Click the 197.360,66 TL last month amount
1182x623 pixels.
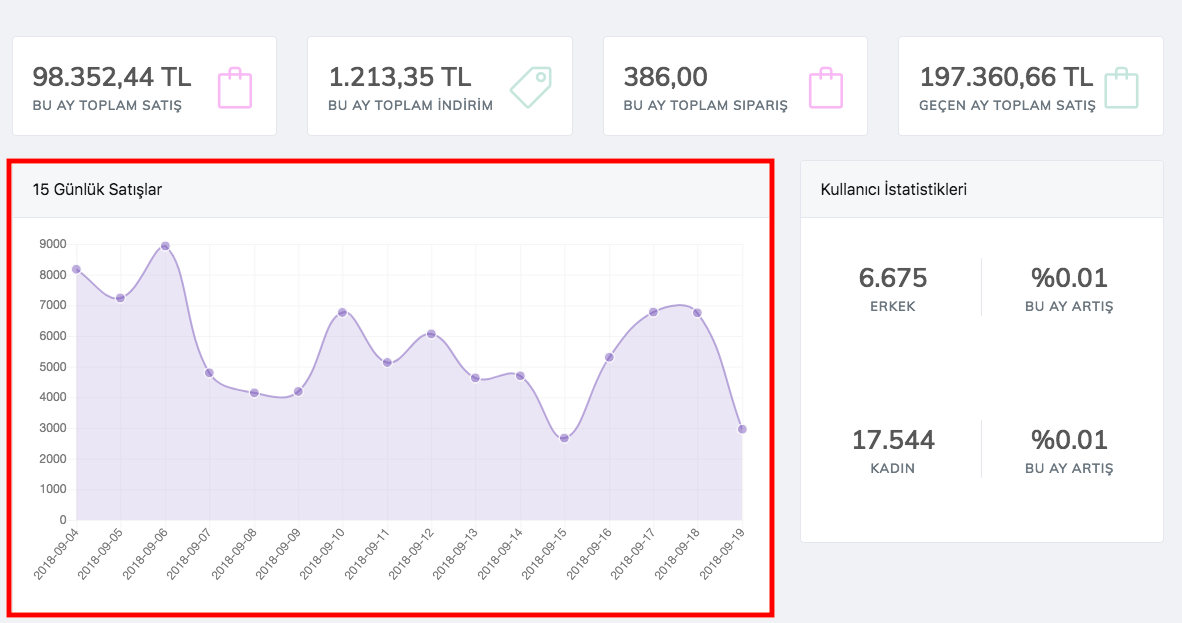point(1006,77)
